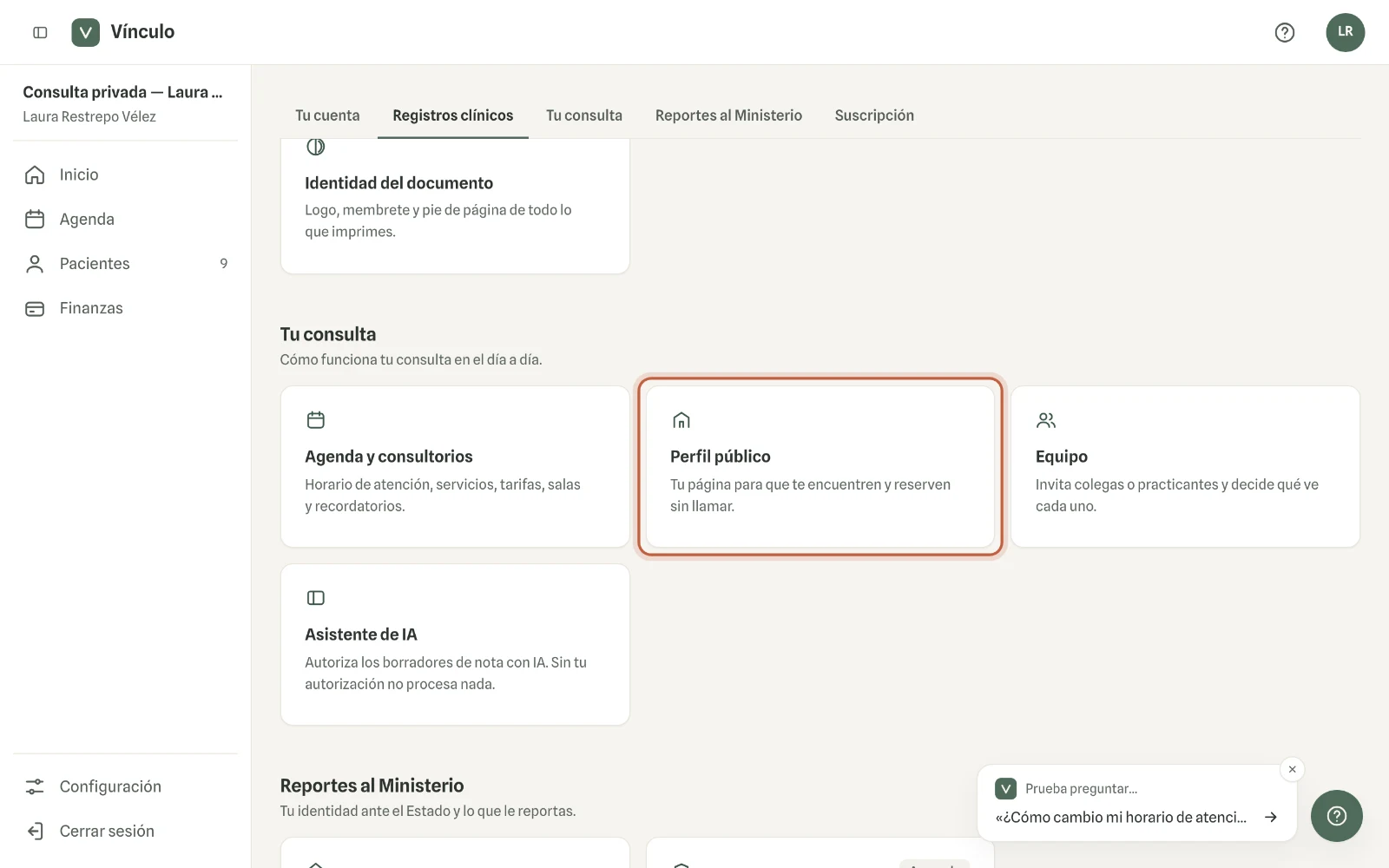
Task: Click the panel icon on Asistente de IA card
Action: pos(316,598)
